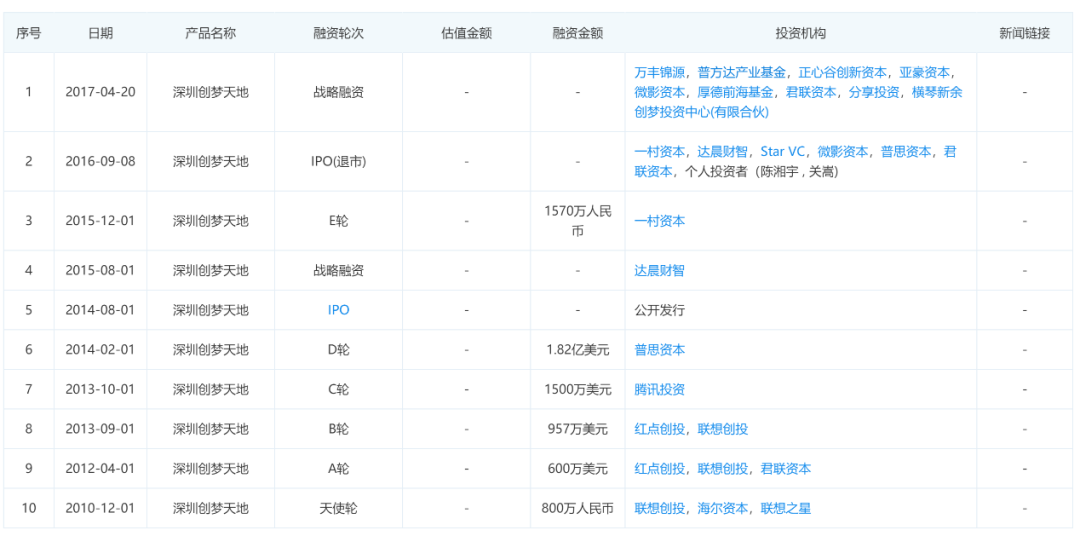Click the B轮 round cell
1080x536 pixels.
coord(338,429)
